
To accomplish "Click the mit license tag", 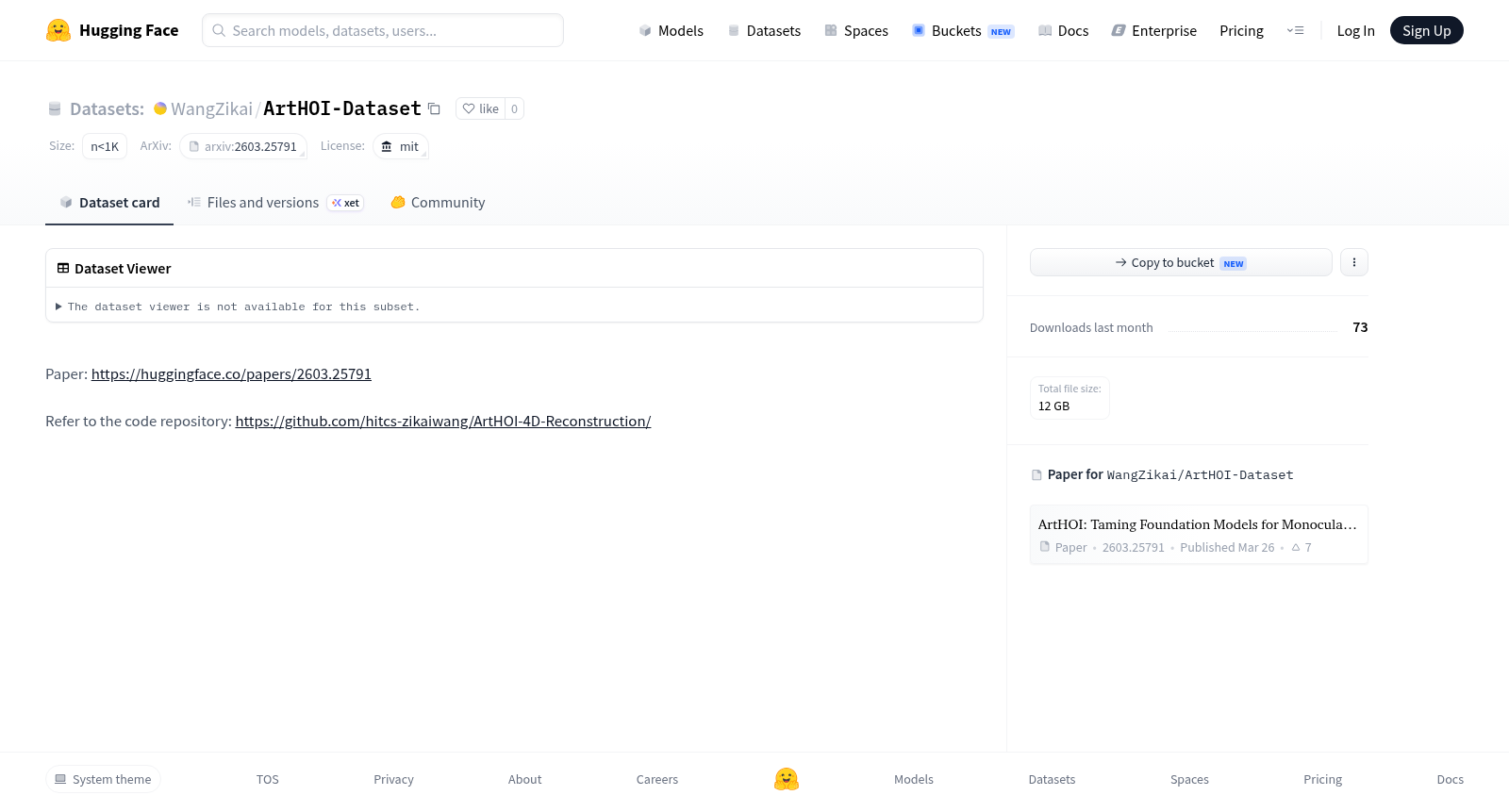I will tap(401, 146).
